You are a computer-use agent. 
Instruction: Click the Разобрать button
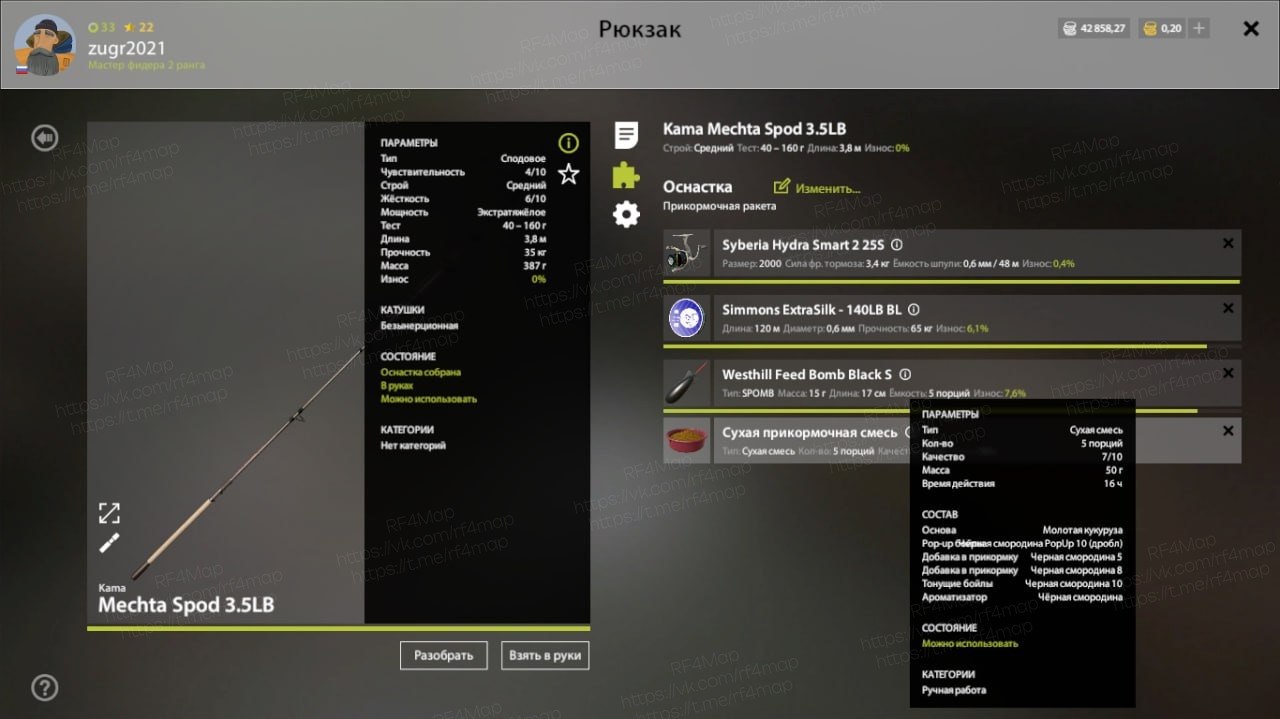443,655
